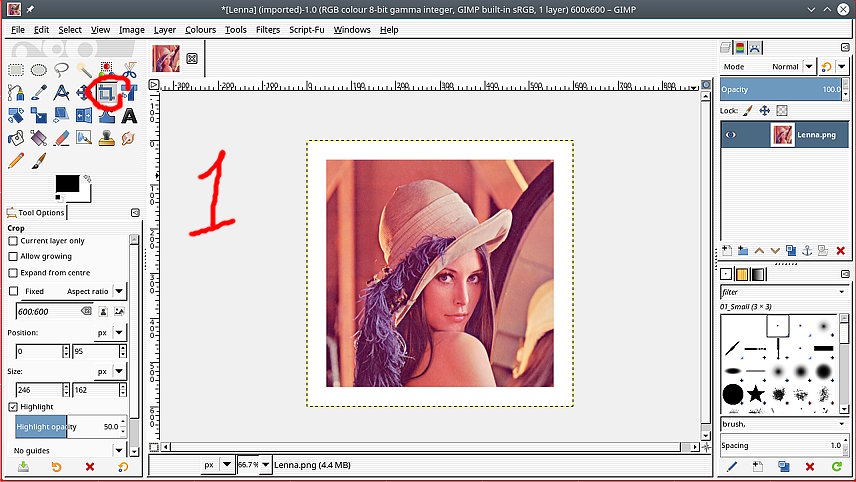Select the Free Select lasso tool
The width and height of the screenshot is (856, 482).
61,70
